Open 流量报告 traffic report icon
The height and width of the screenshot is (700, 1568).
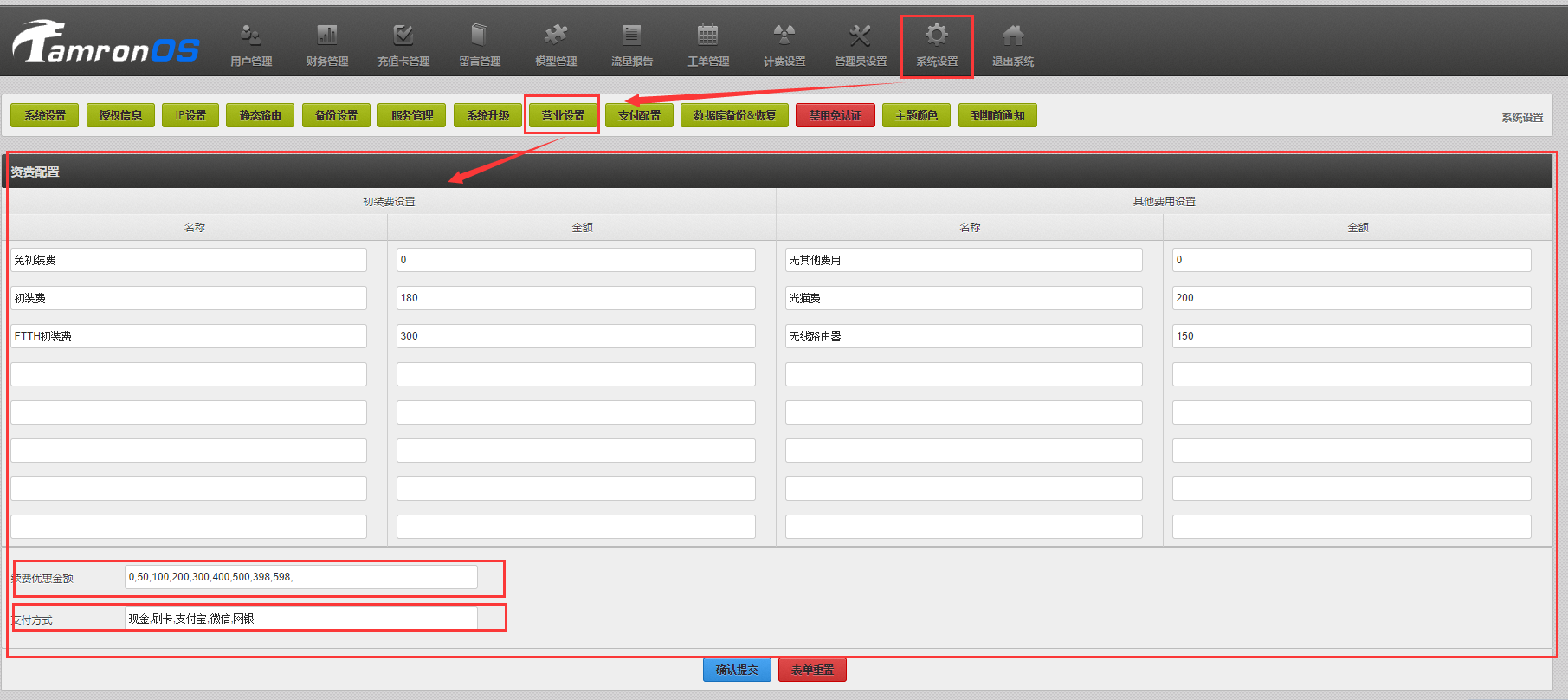coord(632,36)
